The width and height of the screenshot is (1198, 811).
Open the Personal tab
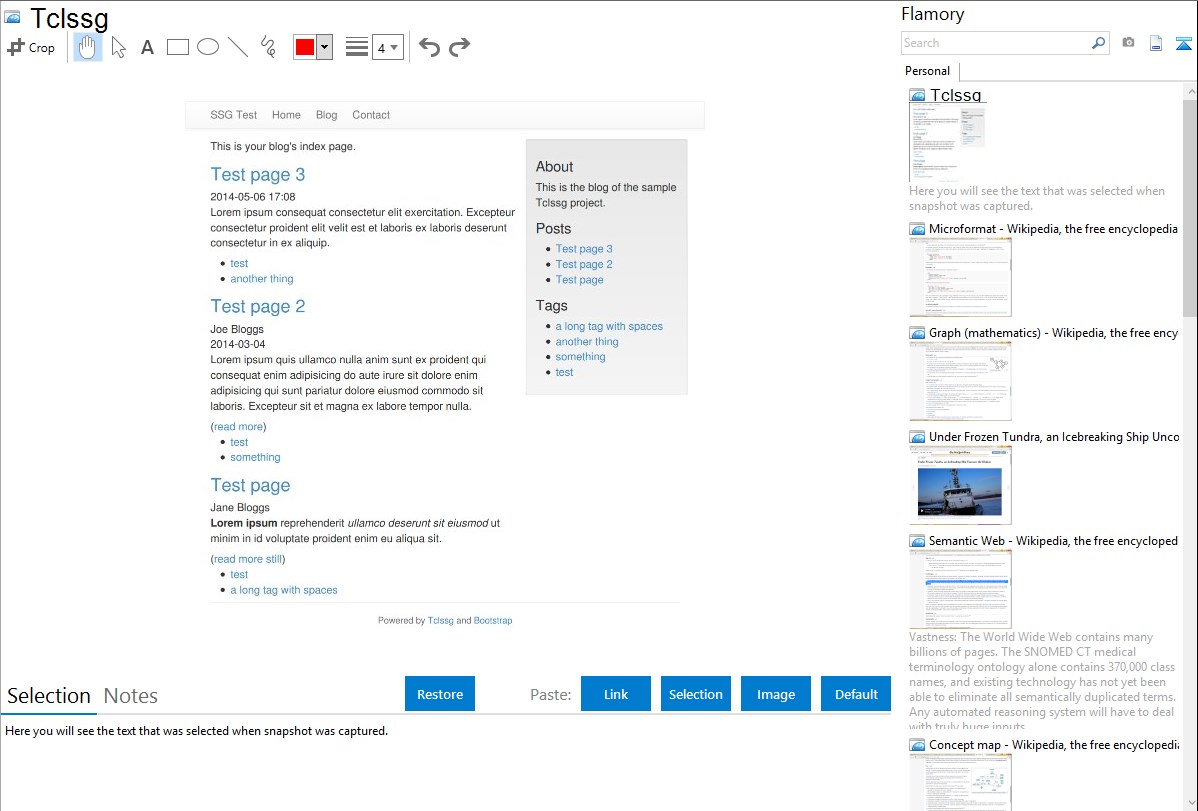point(927,71)
